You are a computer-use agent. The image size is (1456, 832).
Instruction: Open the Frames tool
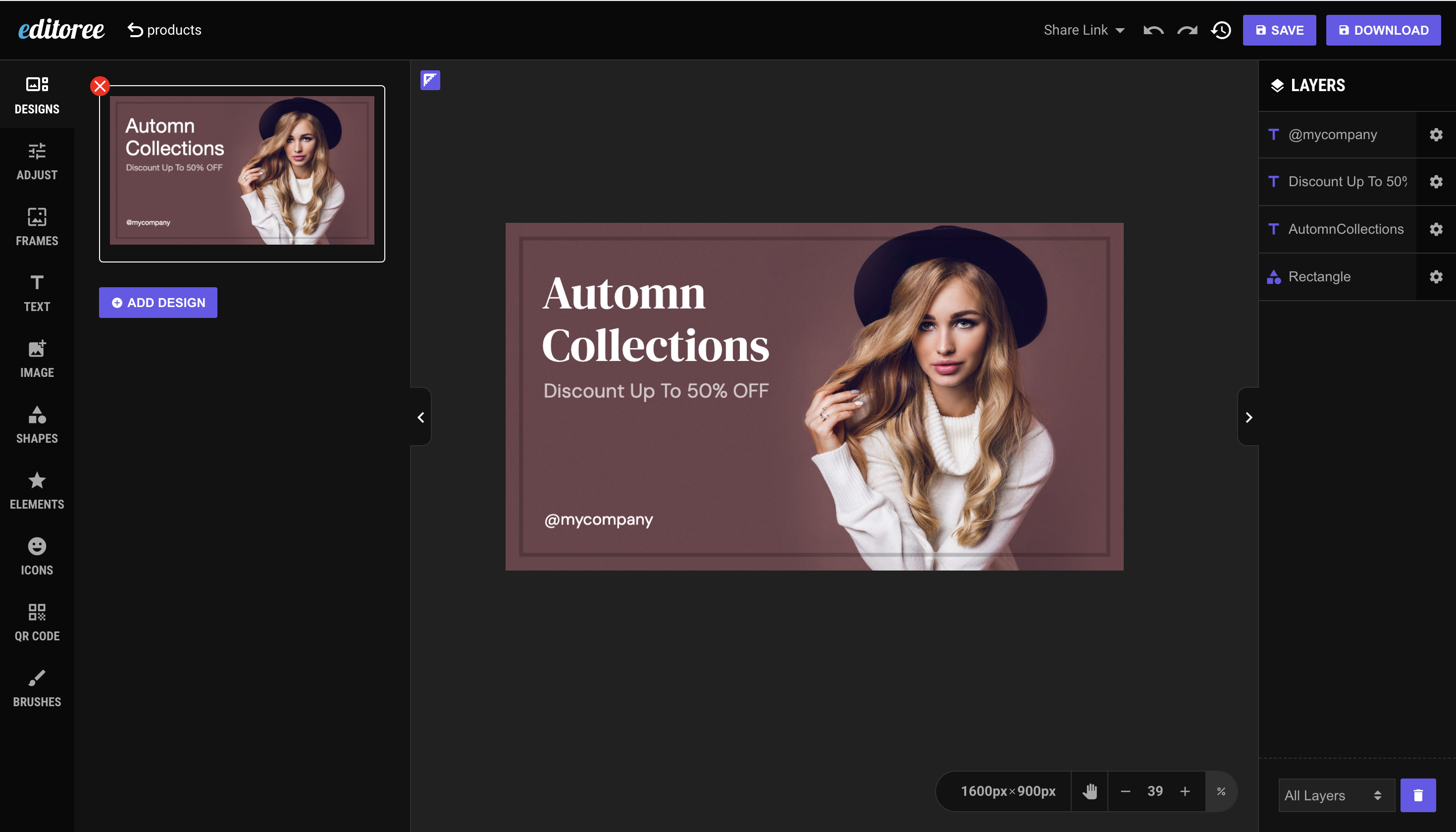tap(37, 227)
